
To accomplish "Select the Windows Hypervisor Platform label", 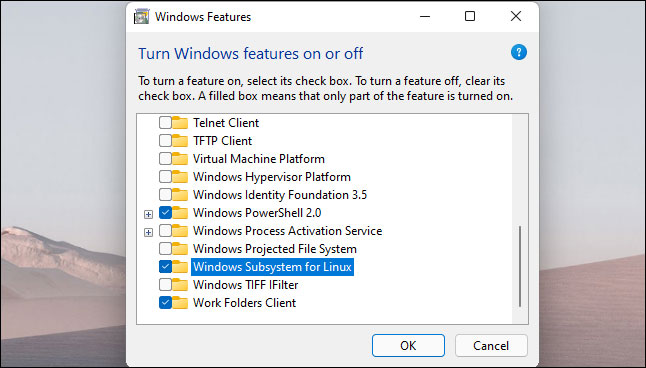I will coord(272,176).
